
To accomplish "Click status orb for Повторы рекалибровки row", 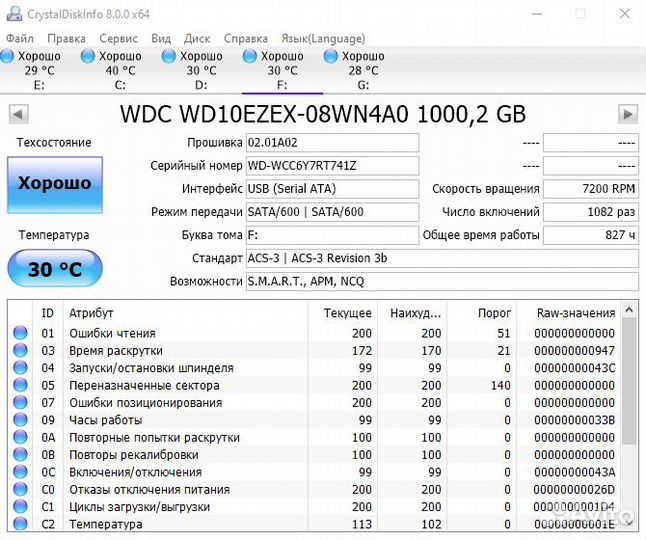I will (20, 454).
